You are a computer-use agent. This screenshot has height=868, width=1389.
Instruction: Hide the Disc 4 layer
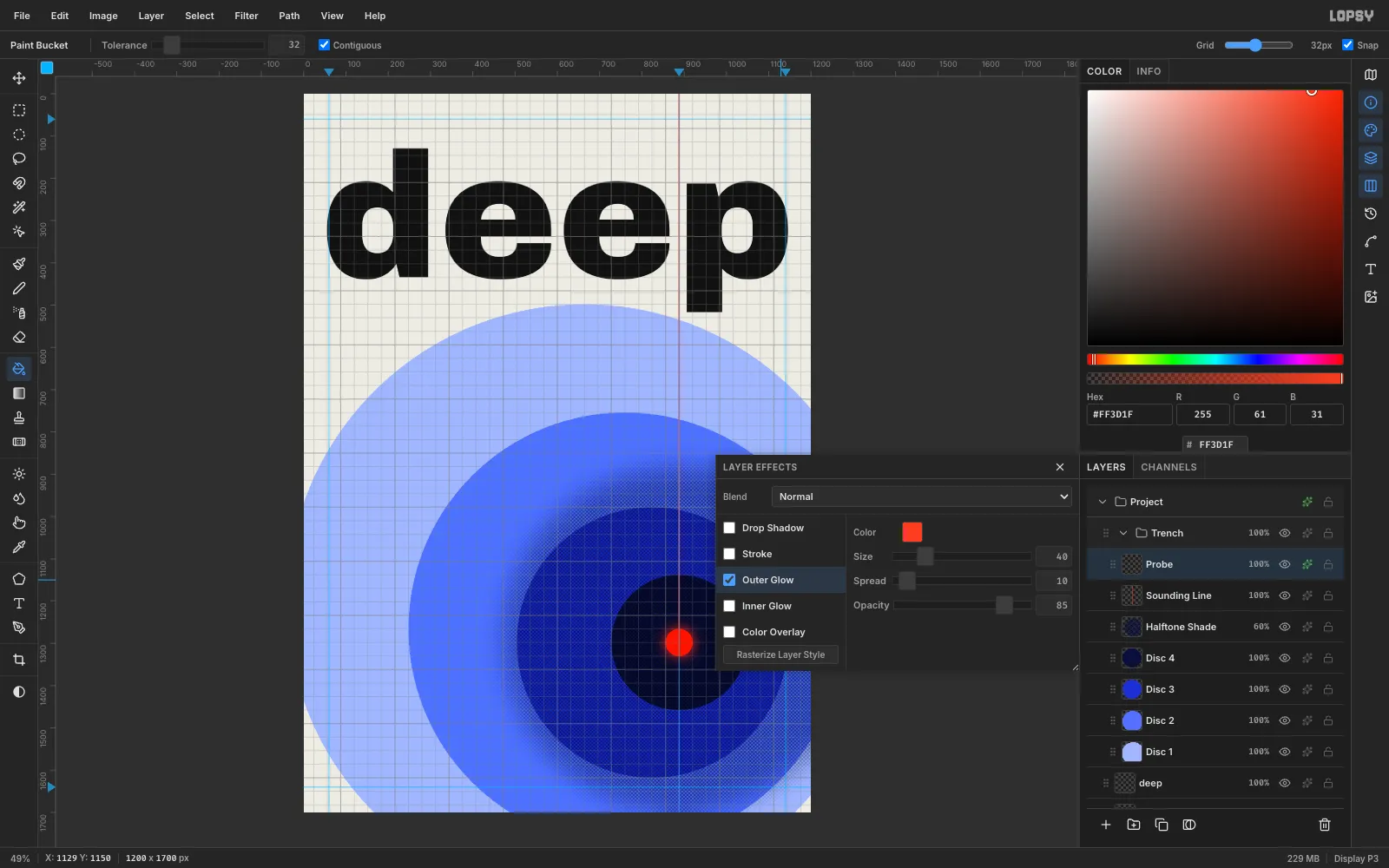1285,658
